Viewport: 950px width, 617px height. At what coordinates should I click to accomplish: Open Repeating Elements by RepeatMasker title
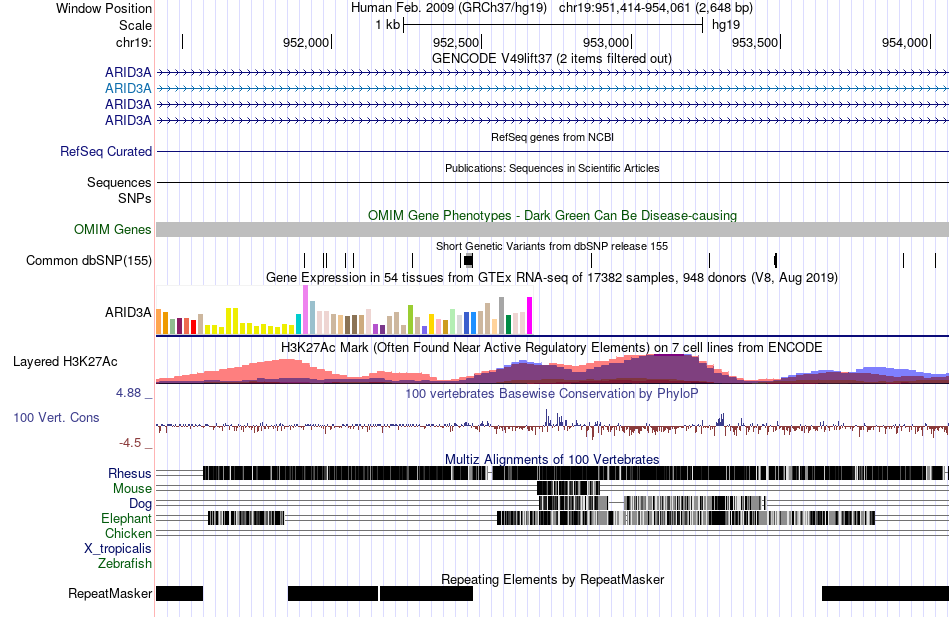(x=552, y=579)
